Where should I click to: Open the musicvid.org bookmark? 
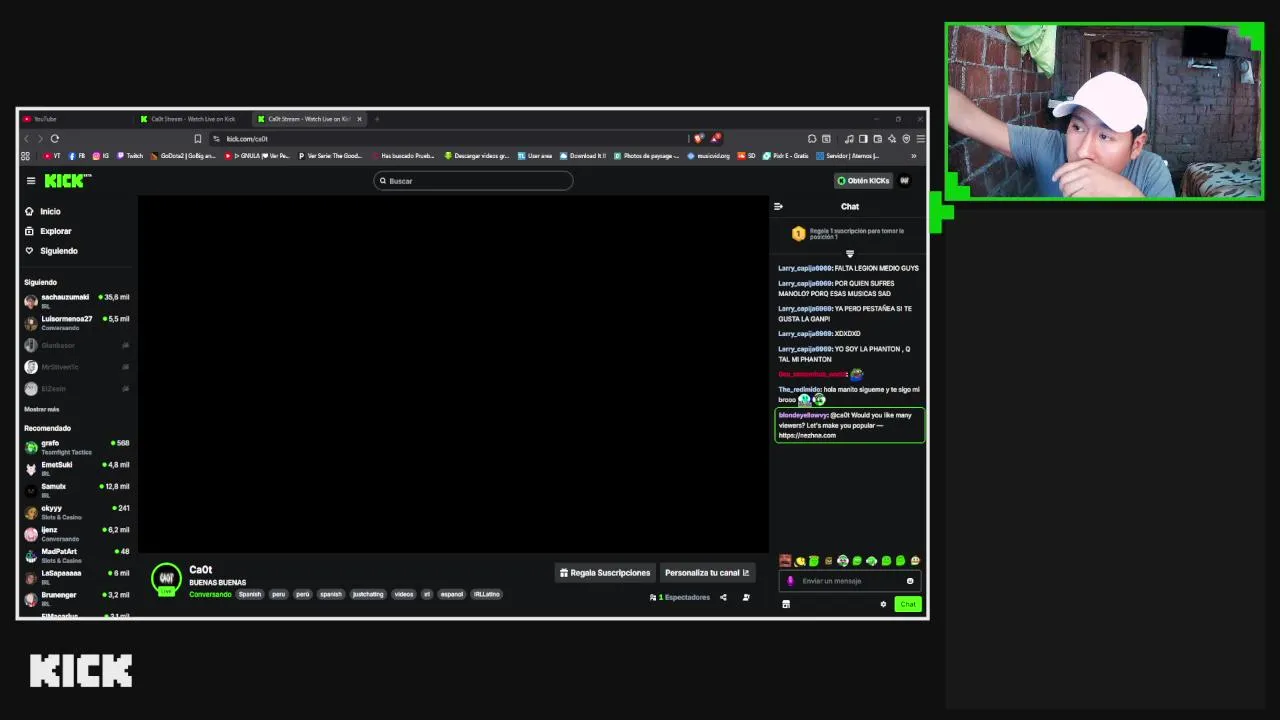click(709, 156)
